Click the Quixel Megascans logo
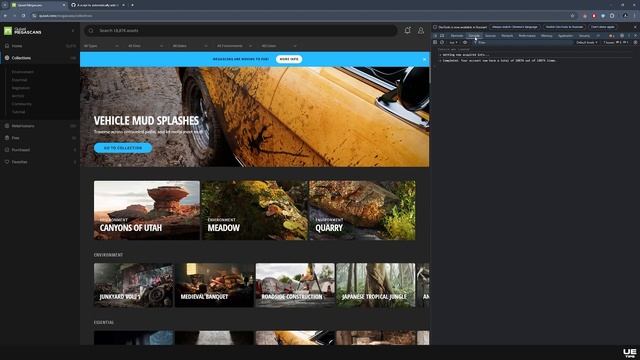The width and height of the screenshot is (640, 360). tap(23, 31)
